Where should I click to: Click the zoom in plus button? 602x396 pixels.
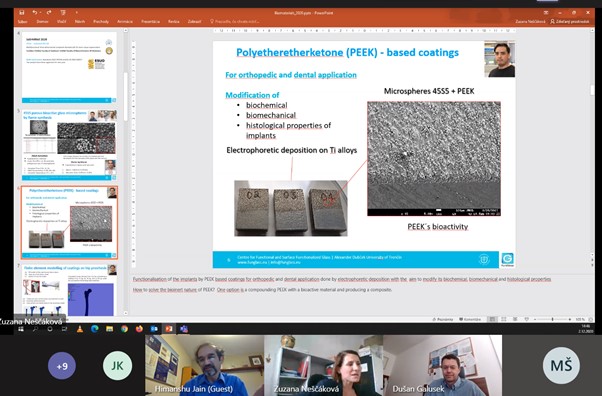point(570,319)
